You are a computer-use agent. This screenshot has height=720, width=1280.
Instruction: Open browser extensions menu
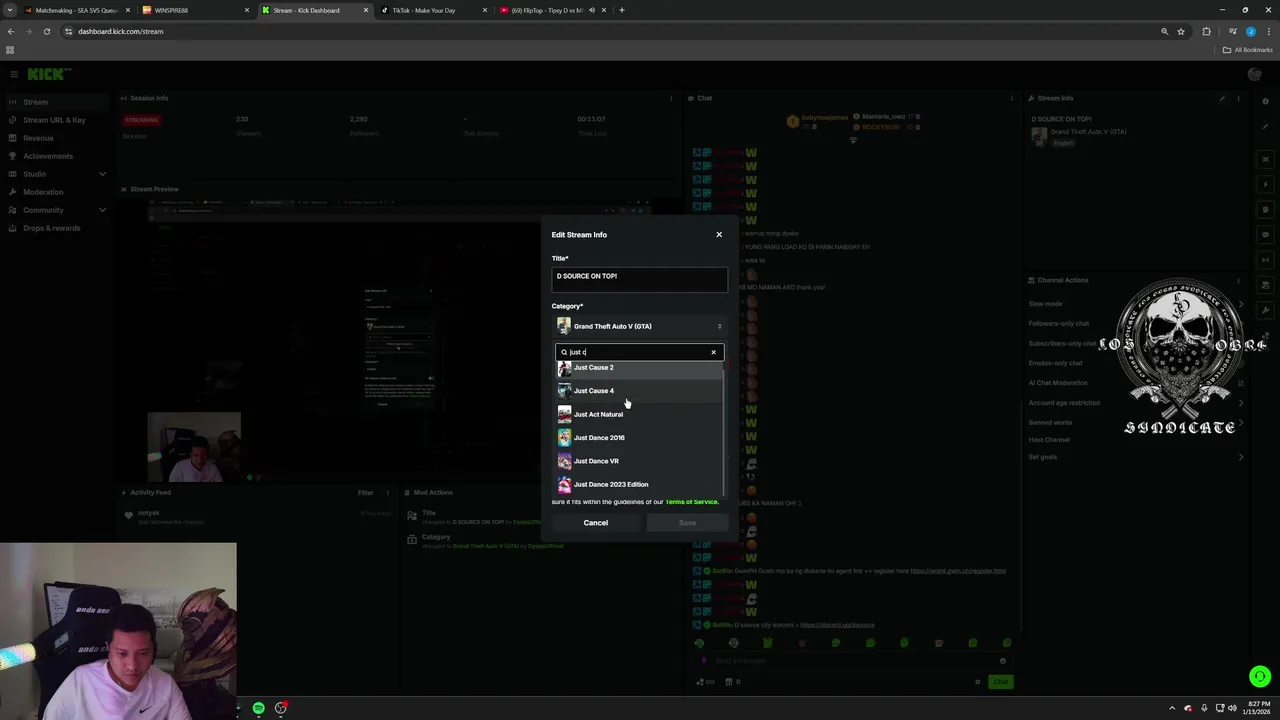pos(1206,31)
